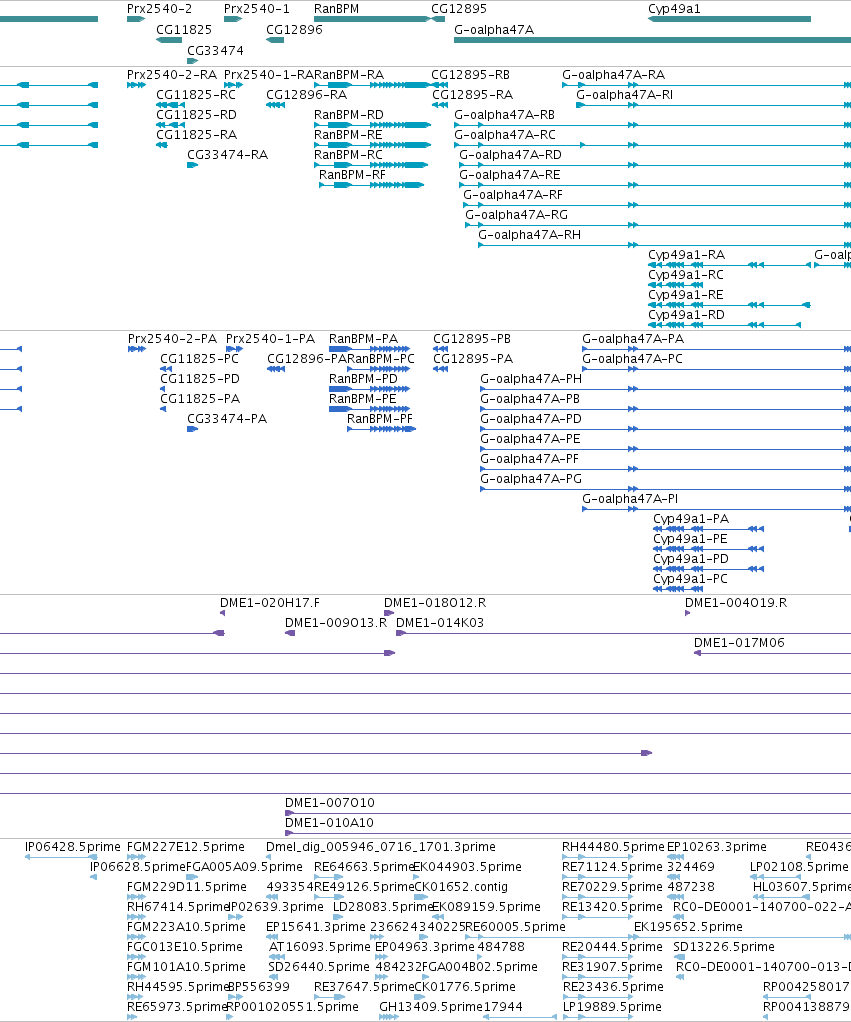Select EST Dmel_dig_005946_0716_1701.3prime
The height and width of the screenshot is (1022, 851).
click(x=381, y=847)
